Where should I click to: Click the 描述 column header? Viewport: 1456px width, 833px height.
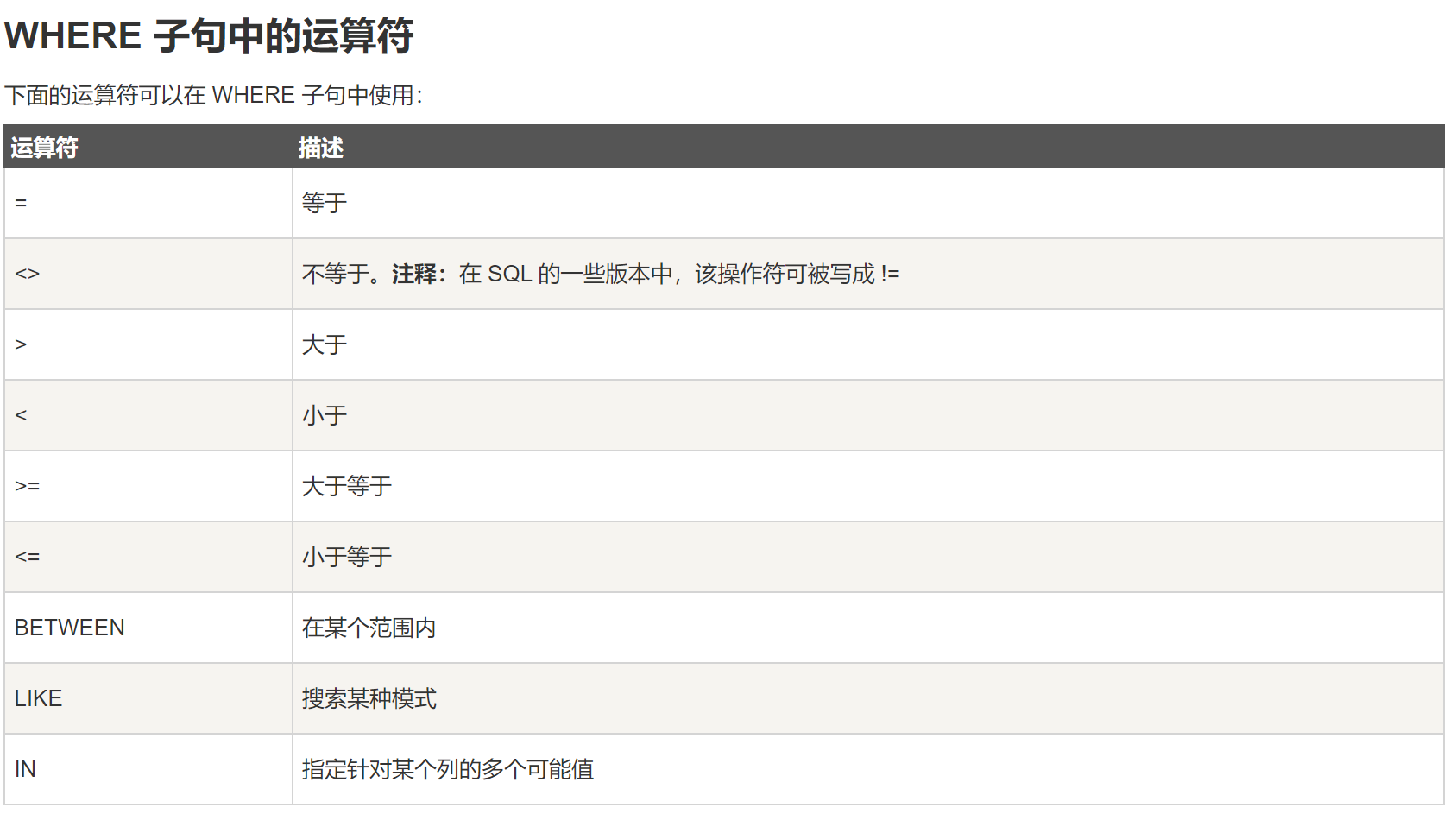pyautogui.click(x=321, y=148)
